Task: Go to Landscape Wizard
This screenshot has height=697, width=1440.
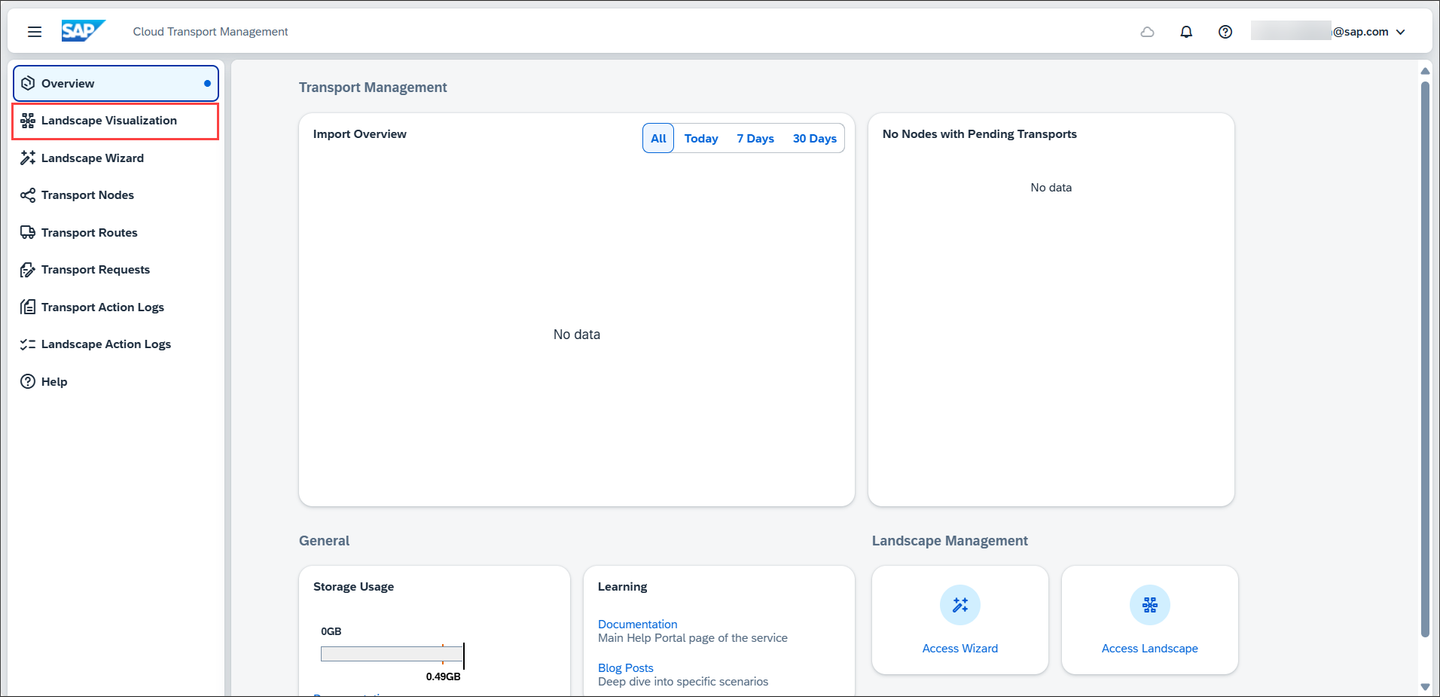Action: click(116, 158)
